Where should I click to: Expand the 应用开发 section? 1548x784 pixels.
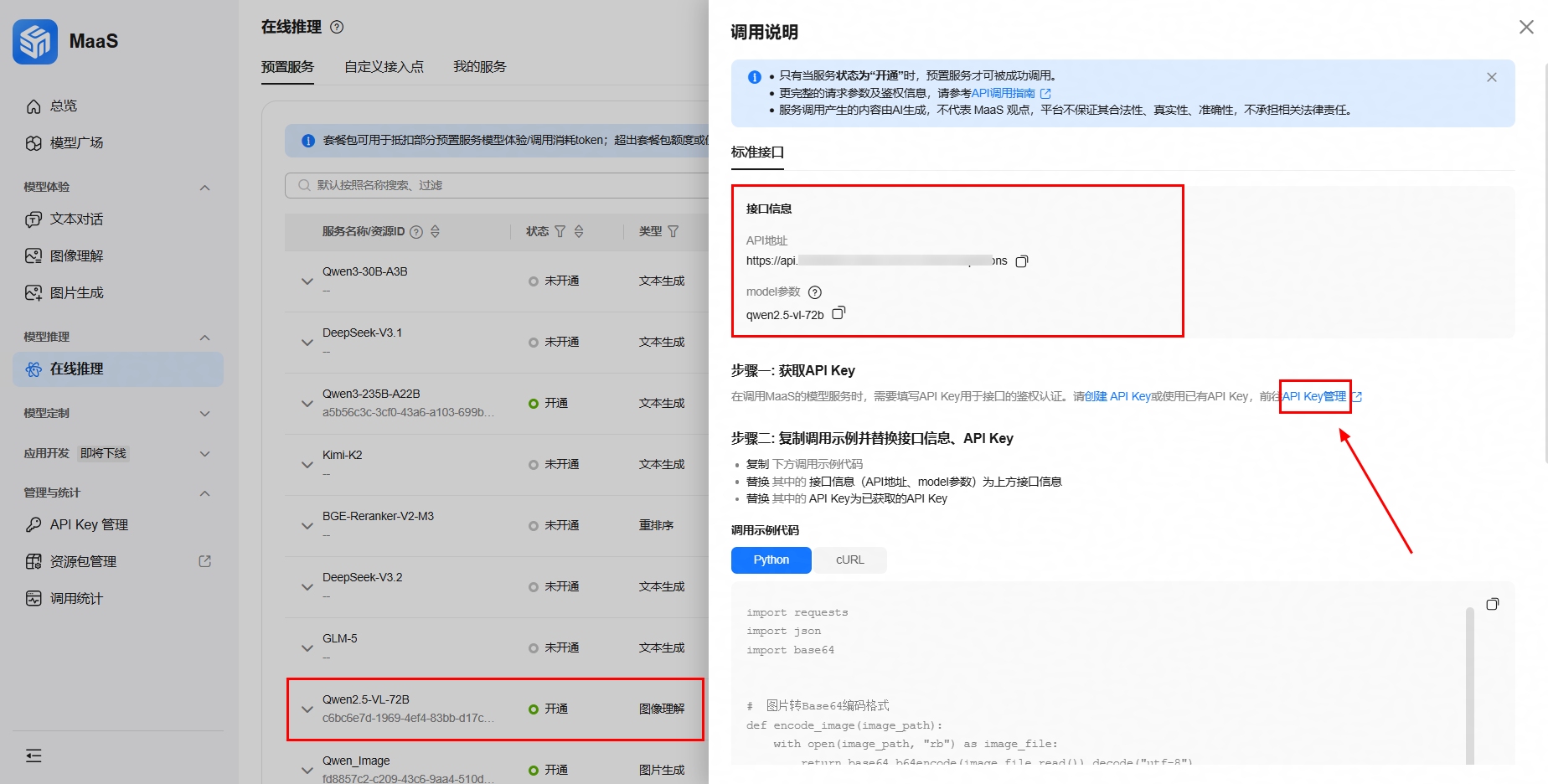pyautogui.click(x=204, y=454)
